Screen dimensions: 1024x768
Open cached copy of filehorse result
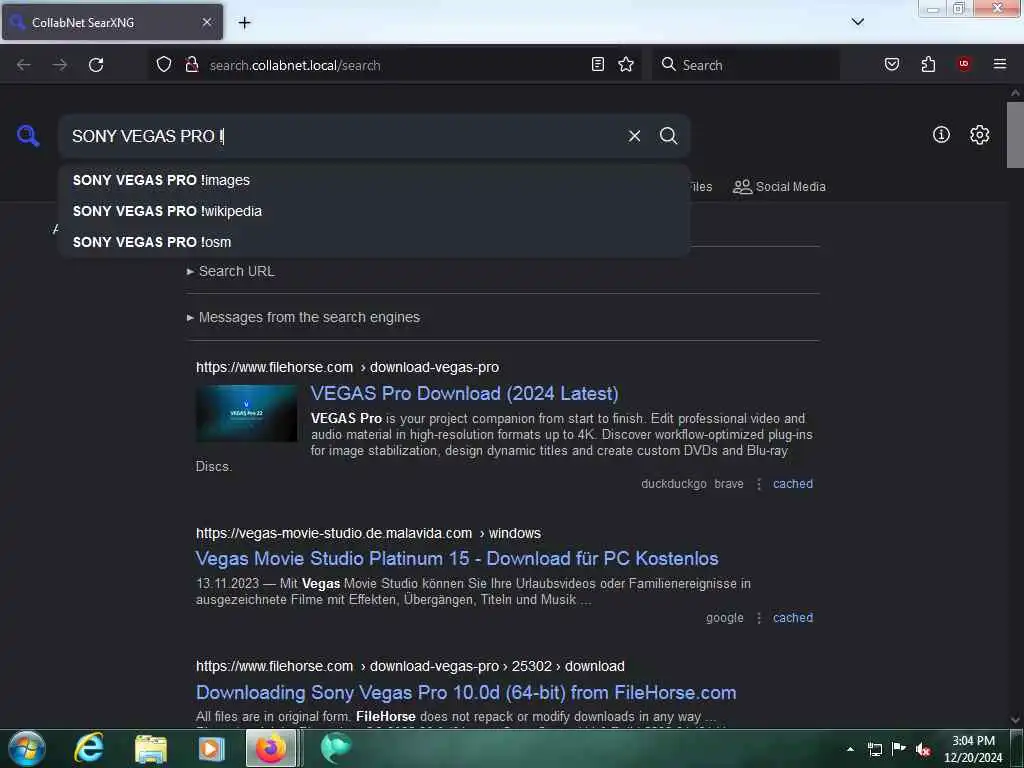point(793,484)
